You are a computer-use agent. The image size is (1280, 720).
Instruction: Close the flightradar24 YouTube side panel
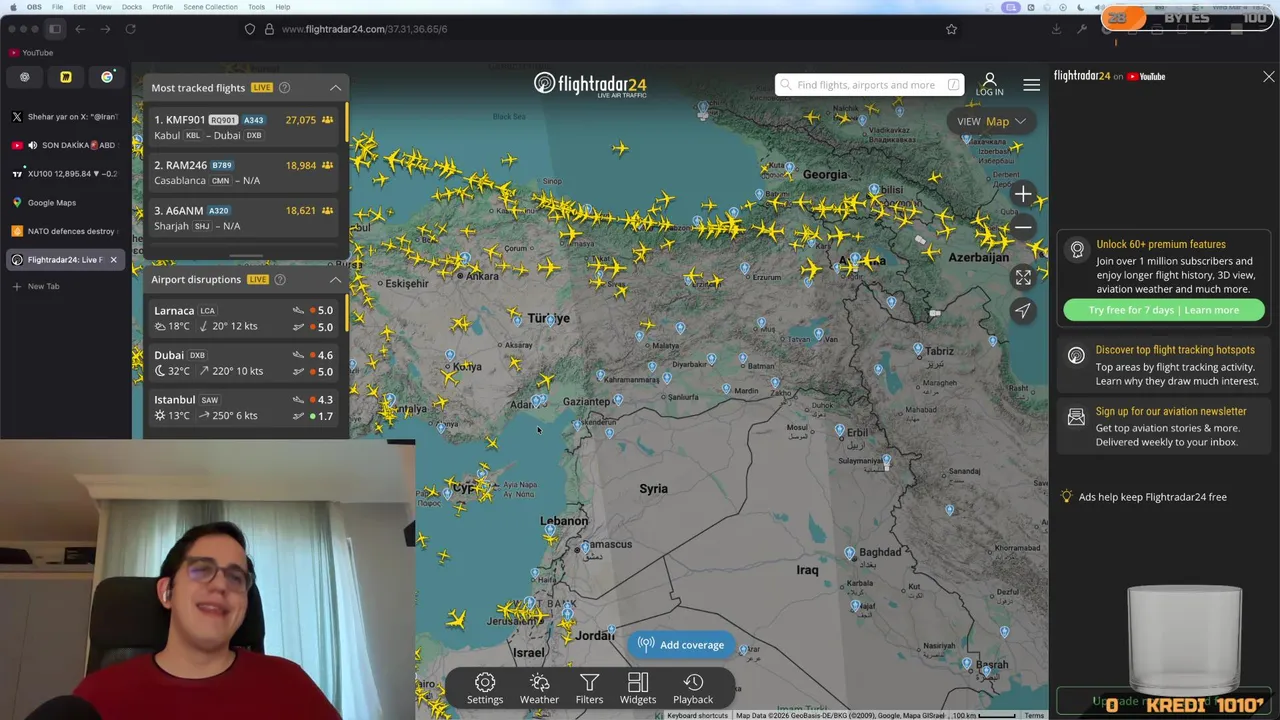coord(1269,76)
